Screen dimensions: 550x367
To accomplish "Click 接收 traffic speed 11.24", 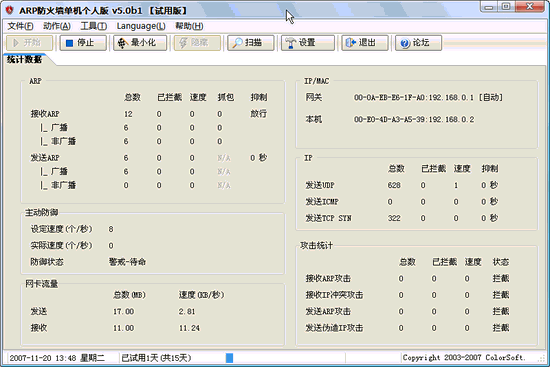I will 189,328.
